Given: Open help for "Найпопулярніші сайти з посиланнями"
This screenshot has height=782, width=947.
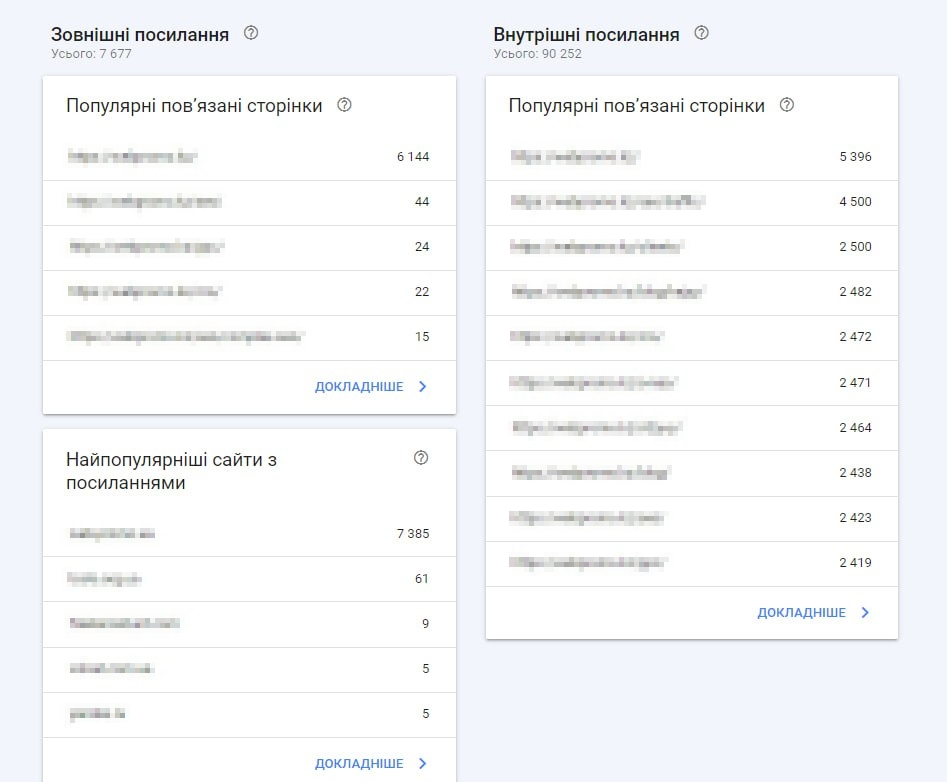Looking at the screenshot, I should pyautogui.click(x=421, y=458).
